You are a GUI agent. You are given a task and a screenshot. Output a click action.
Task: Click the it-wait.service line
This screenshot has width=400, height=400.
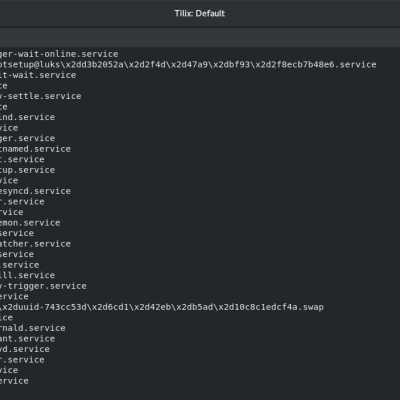click(x=38, y=75)
